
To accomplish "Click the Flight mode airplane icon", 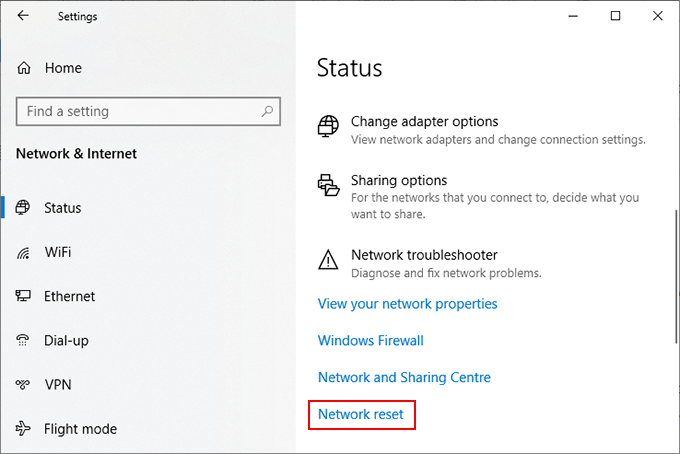I will [x=24, y=429].
